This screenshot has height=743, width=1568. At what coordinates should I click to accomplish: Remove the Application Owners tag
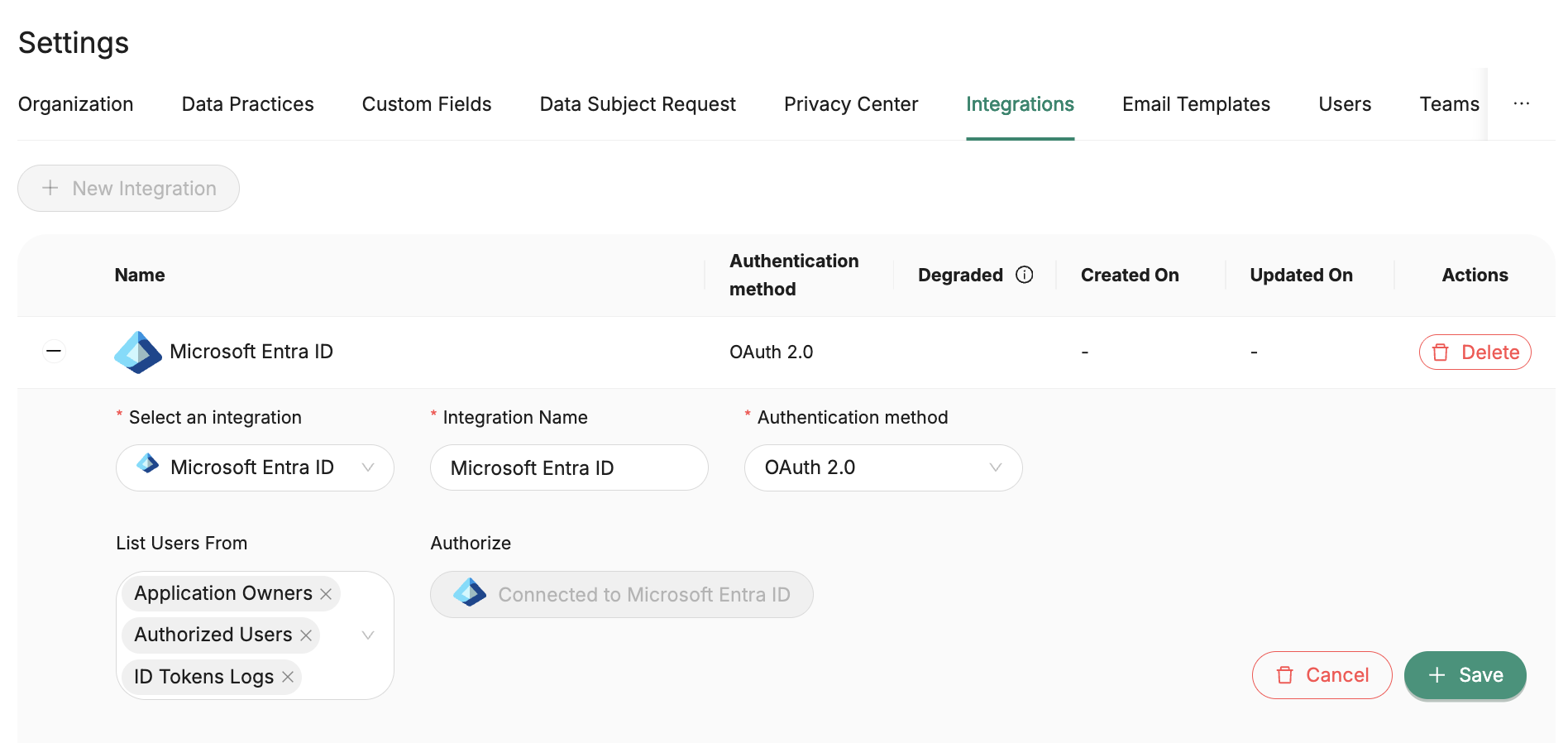pos(326,594)
